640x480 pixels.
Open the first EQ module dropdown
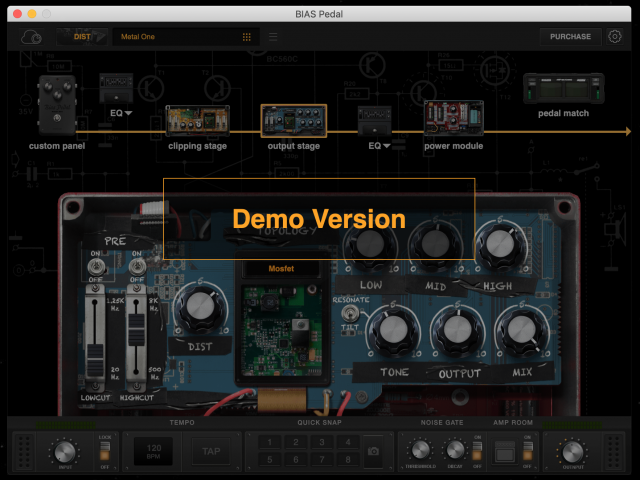click(121, 113)
